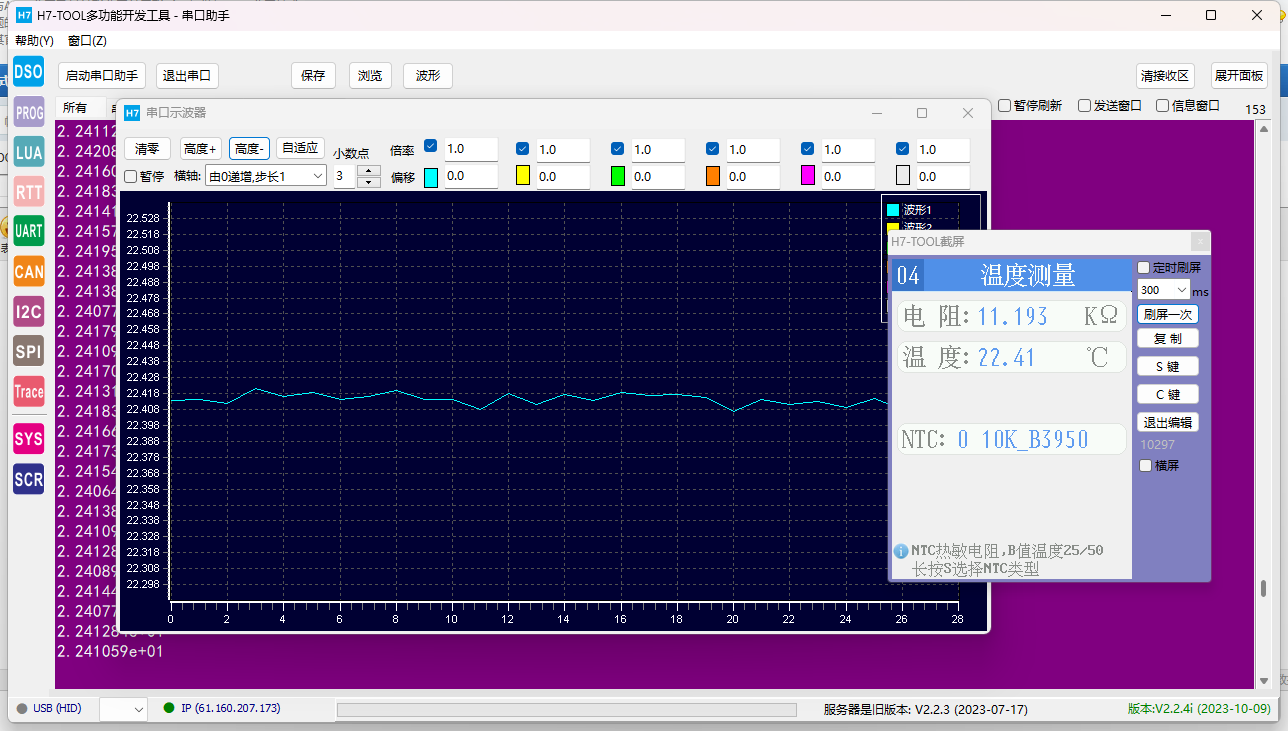Click the 波形1 legend entry
Screen dimensions: 1288x731
point(909,210)
